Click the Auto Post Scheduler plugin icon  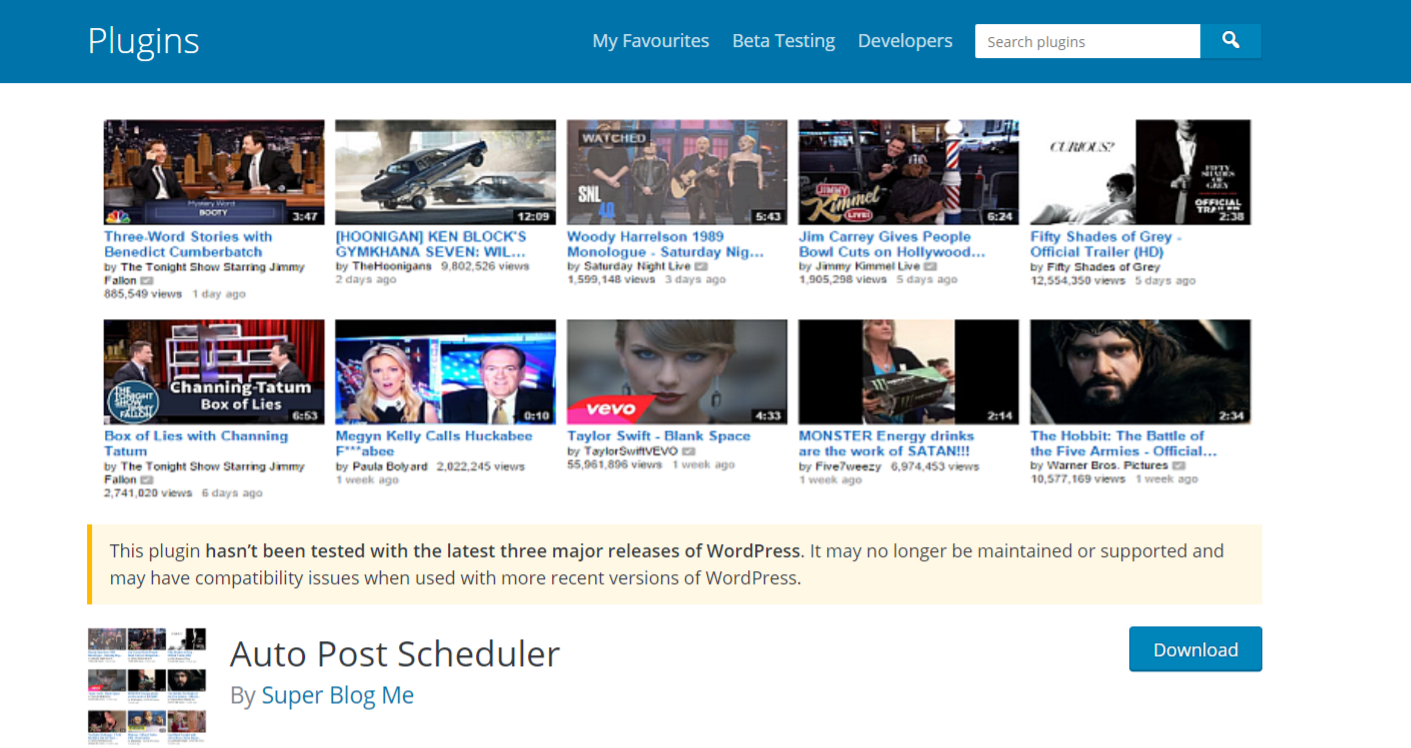coord(147,685)
